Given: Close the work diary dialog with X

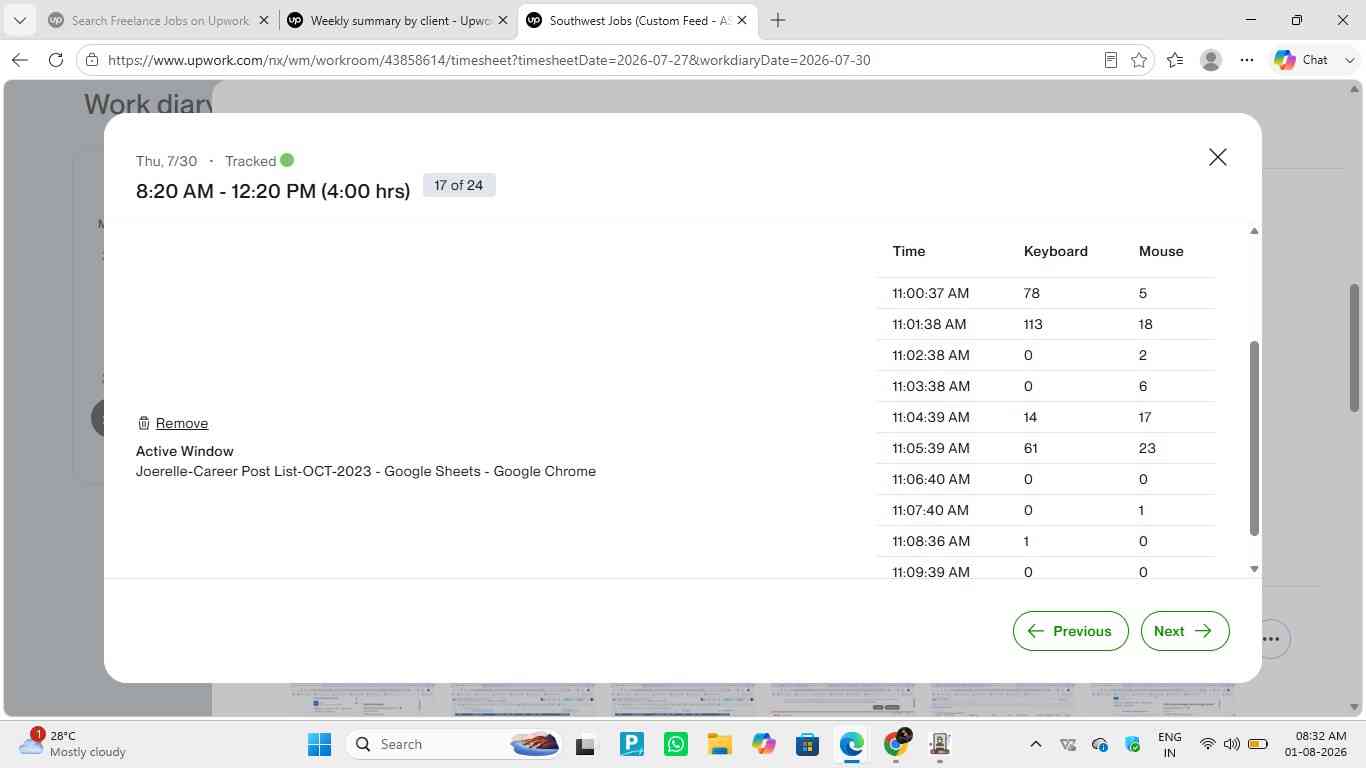Looking at the screenshot, I should [x=1217, y=157].
